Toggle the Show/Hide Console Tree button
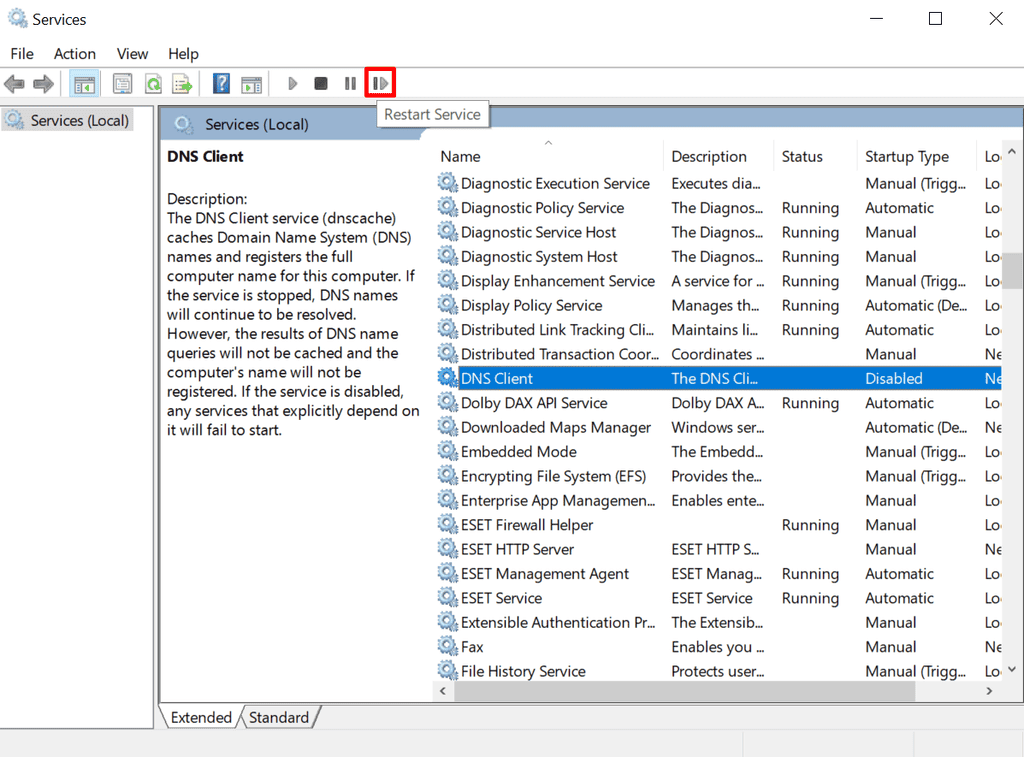 (x=85, y=83)
